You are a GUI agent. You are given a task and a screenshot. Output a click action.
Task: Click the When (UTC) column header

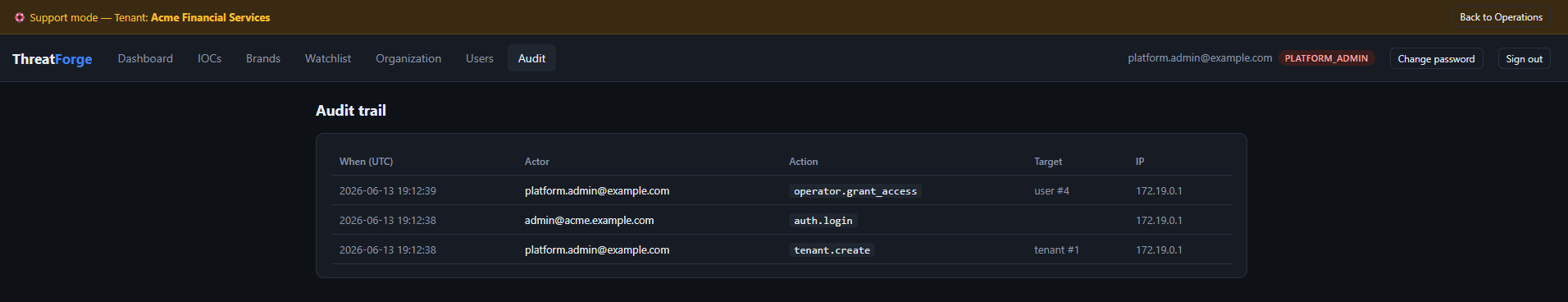tap(366, 162)
